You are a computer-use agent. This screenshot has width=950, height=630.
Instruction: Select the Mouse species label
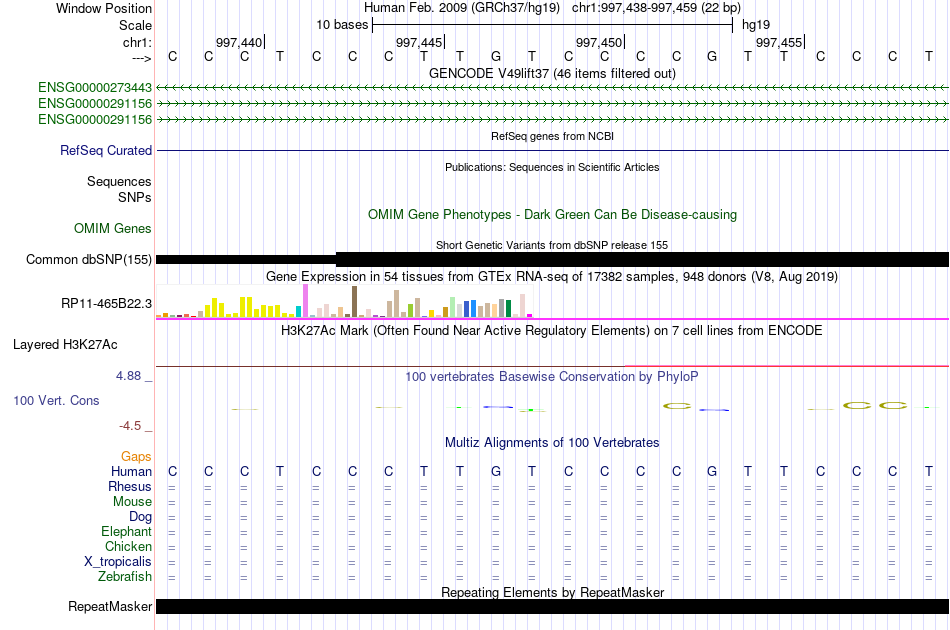(x=133, y=502)
